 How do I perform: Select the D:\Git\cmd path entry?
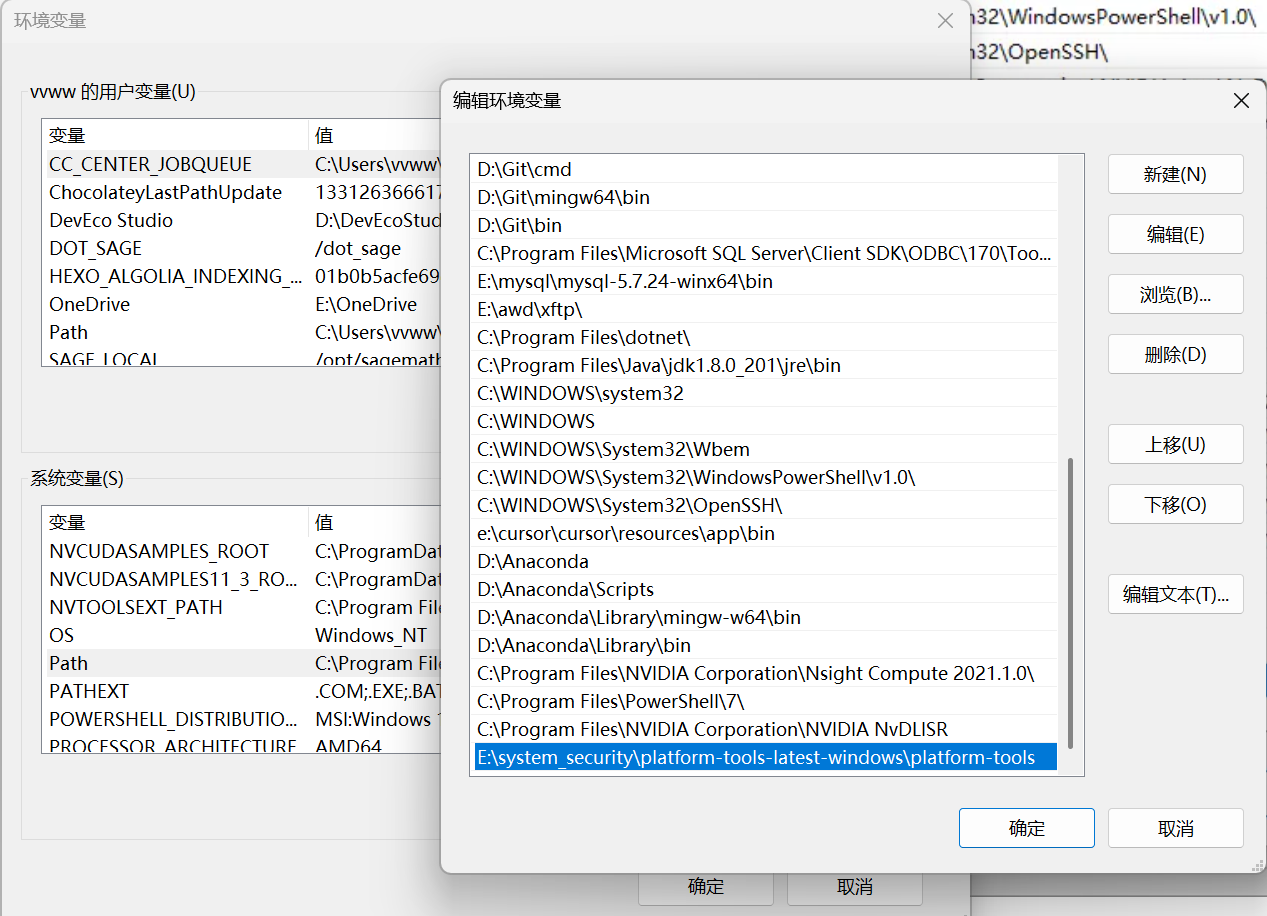(524, 170)
